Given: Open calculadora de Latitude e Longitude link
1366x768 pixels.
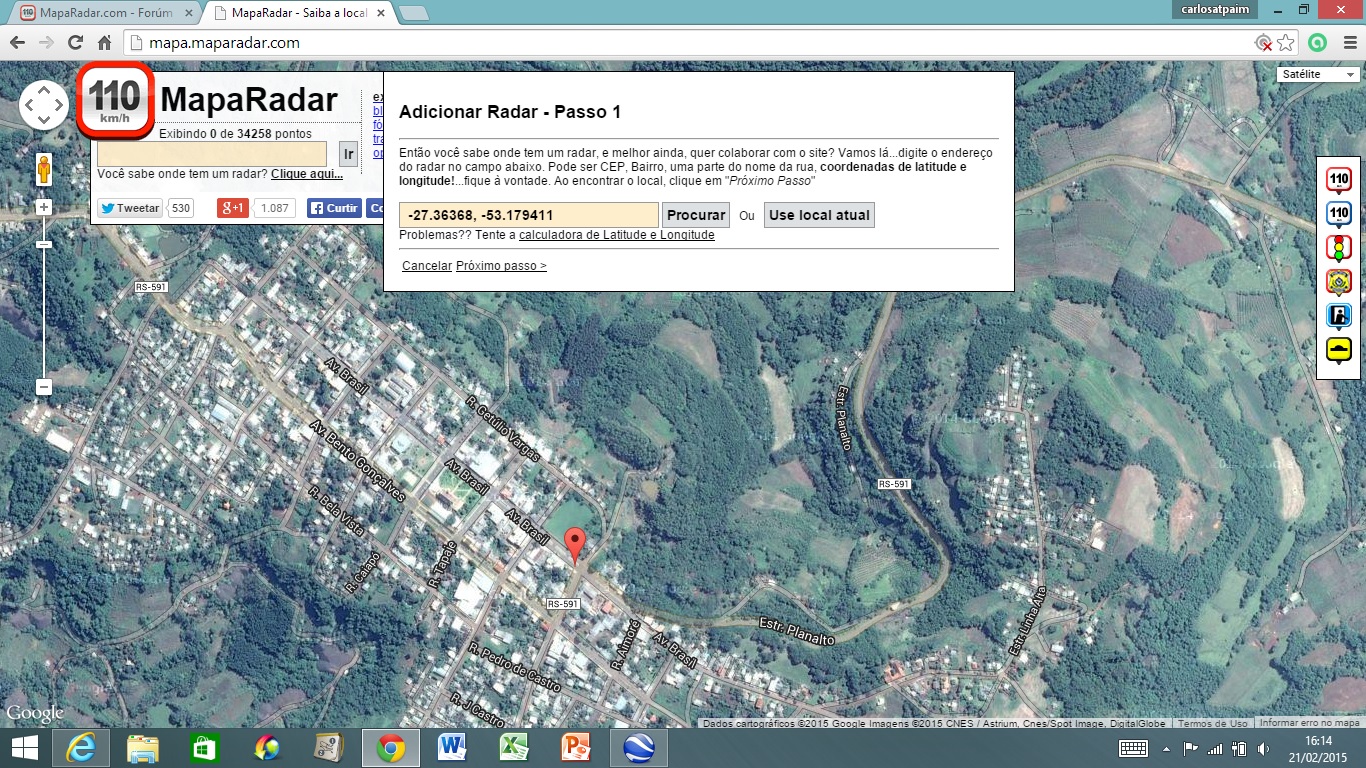Looking at the screenshot, I should 617,235.
